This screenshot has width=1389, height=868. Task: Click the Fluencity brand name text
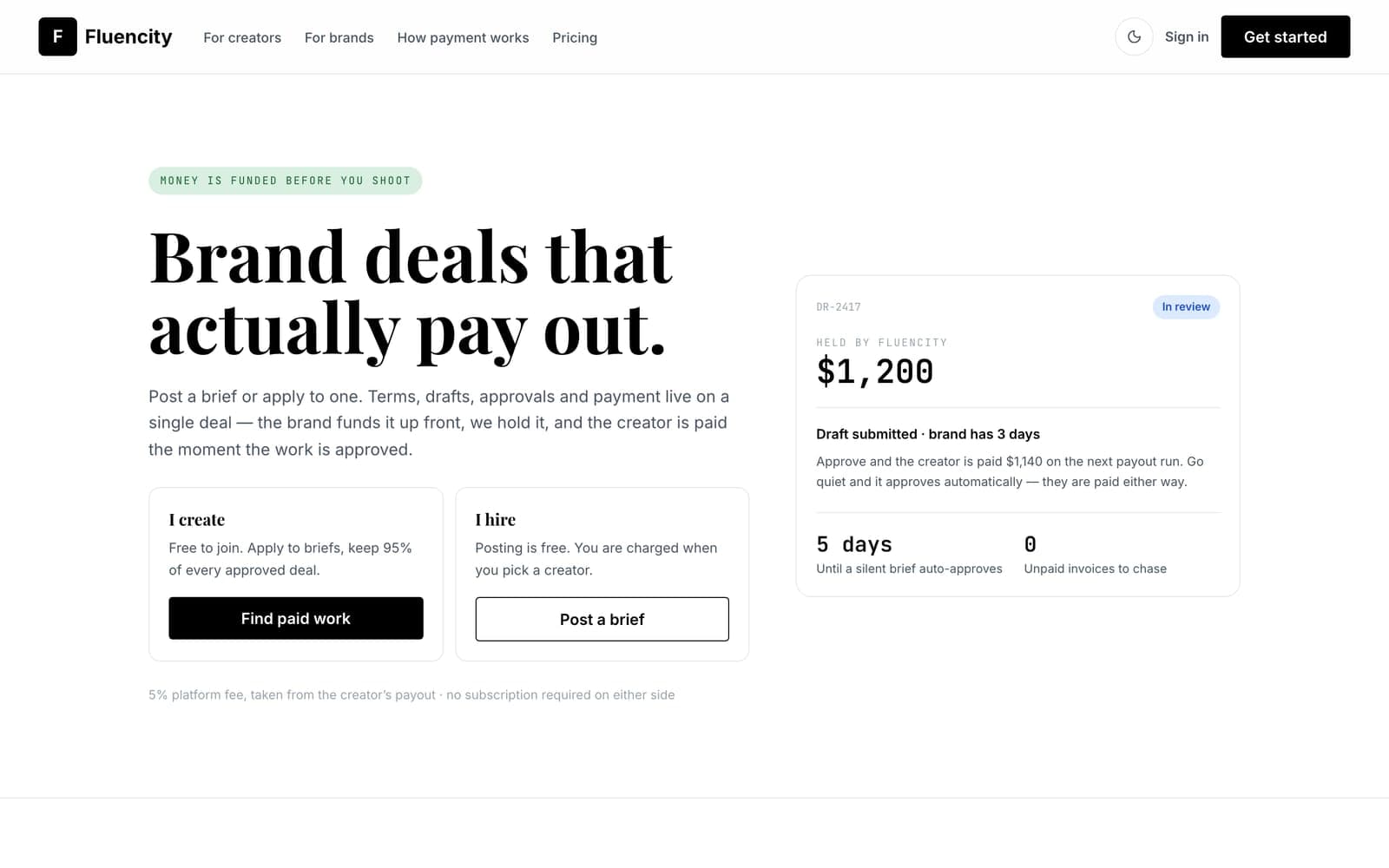(128, 36)
